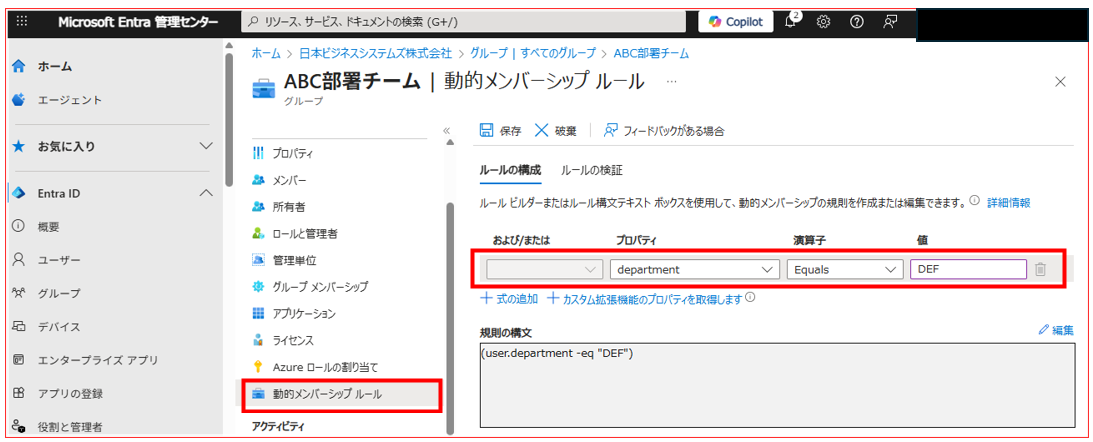Open アプリの登録 in navigation
This screenshot has height=442, width=1093.
70,394
